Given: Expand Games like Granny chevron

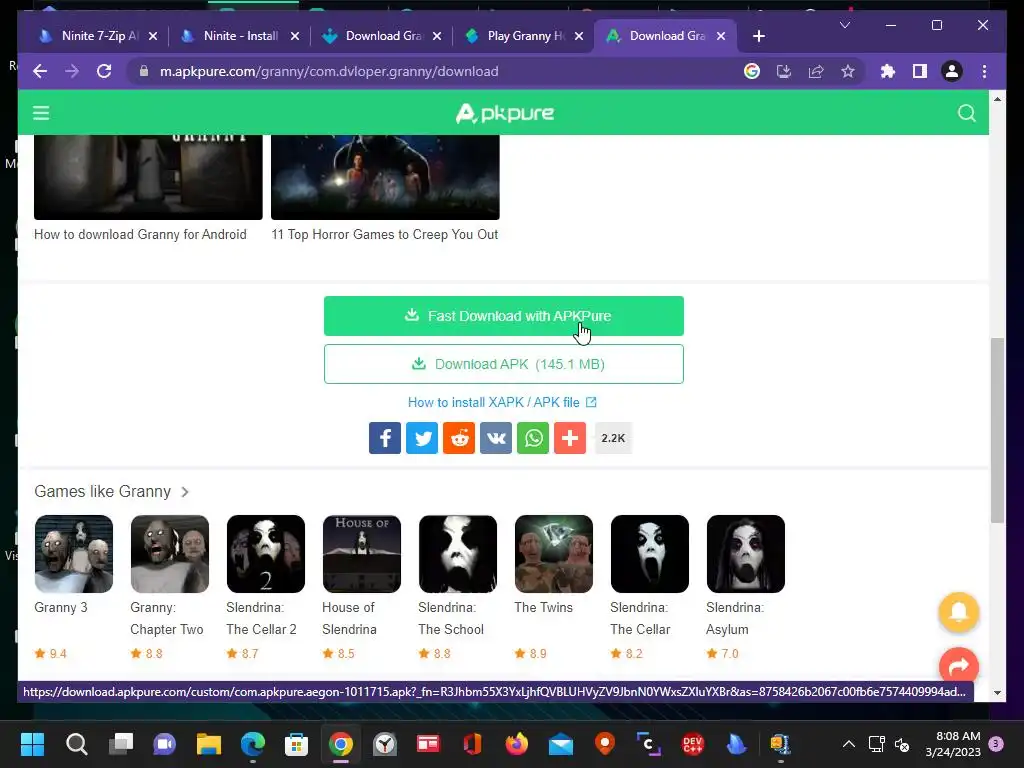Looking at the screenshot, I should (185, 492).
